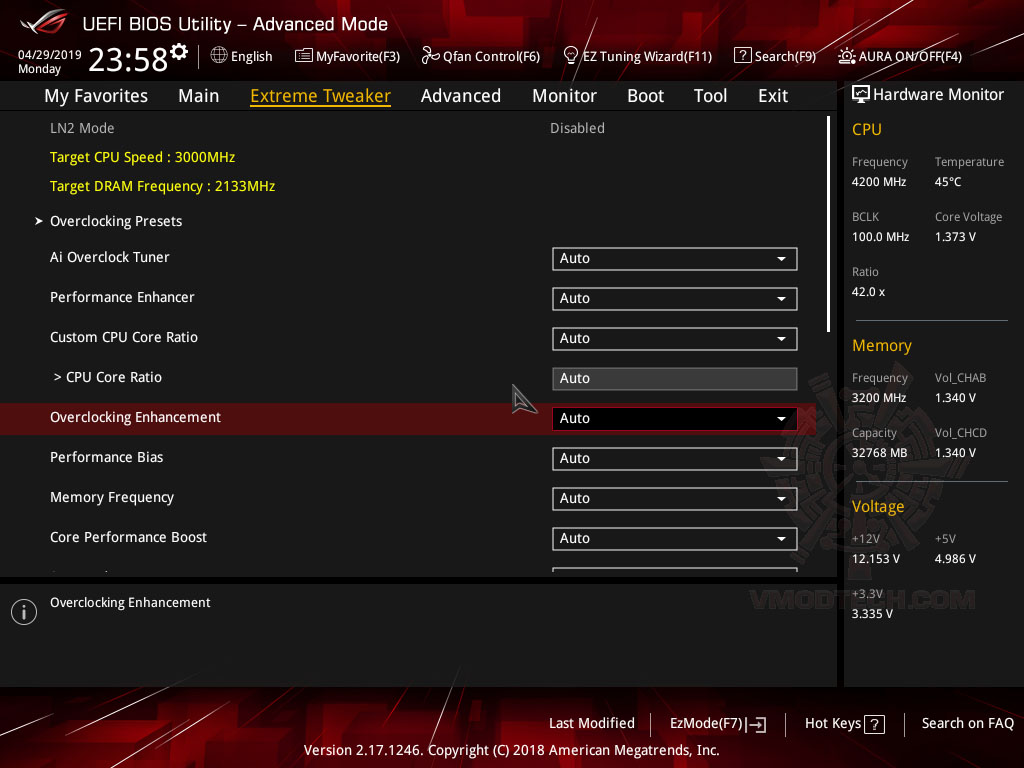Click the Core Voltage 1.373 V value
This screenshot has width=1024, height=768.
coord(955,237)
